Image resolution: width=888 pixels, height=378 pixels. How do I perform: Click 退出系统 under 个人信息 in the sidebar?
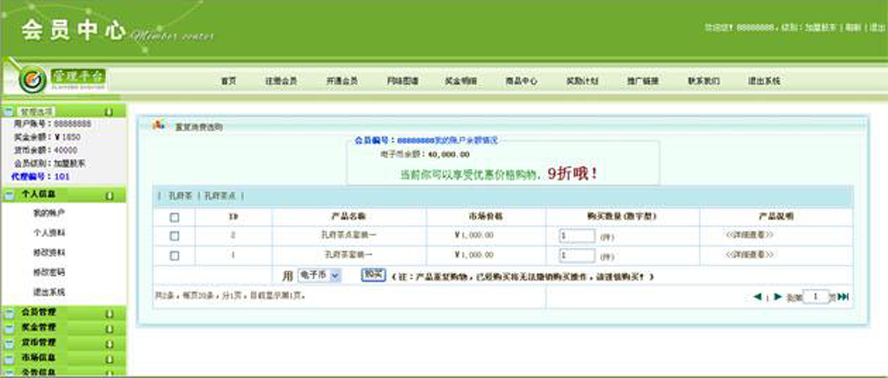pyautogui.click(x=49, y=292)
